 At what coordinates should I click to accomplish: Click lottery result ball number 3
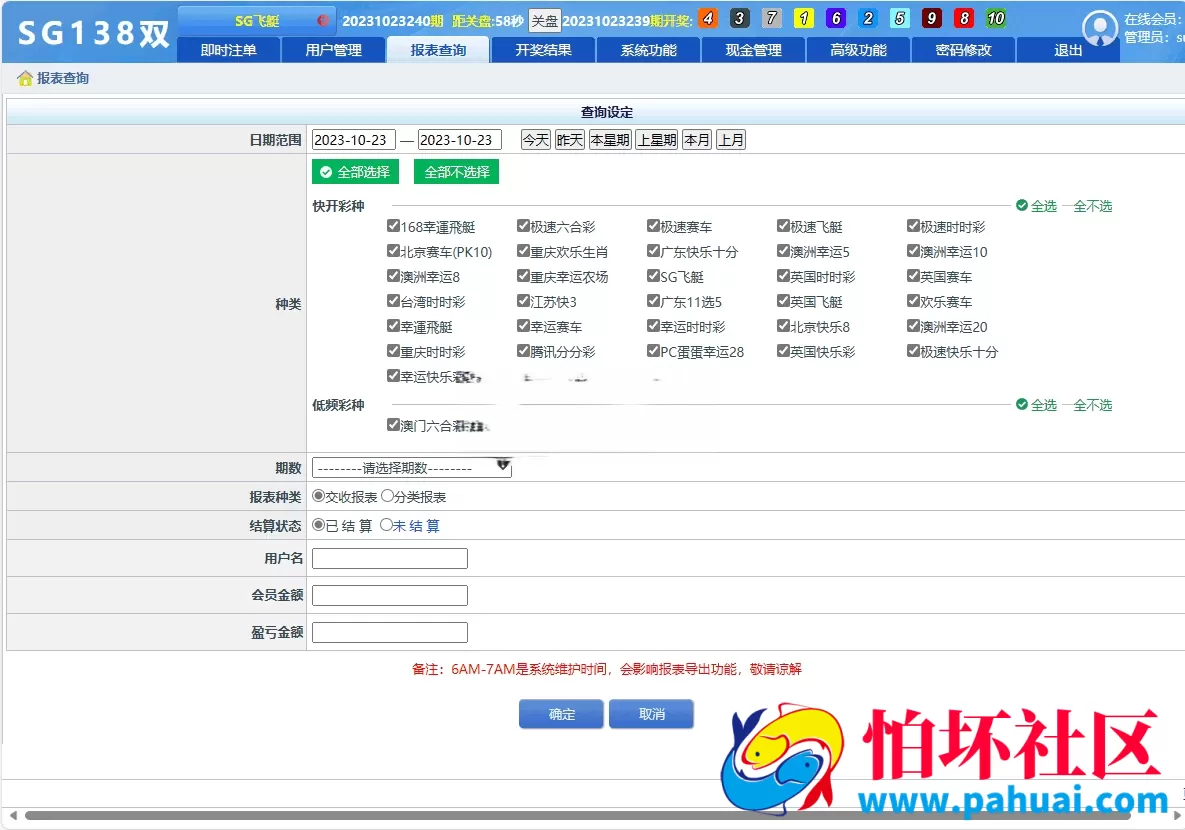click(740, 18)
